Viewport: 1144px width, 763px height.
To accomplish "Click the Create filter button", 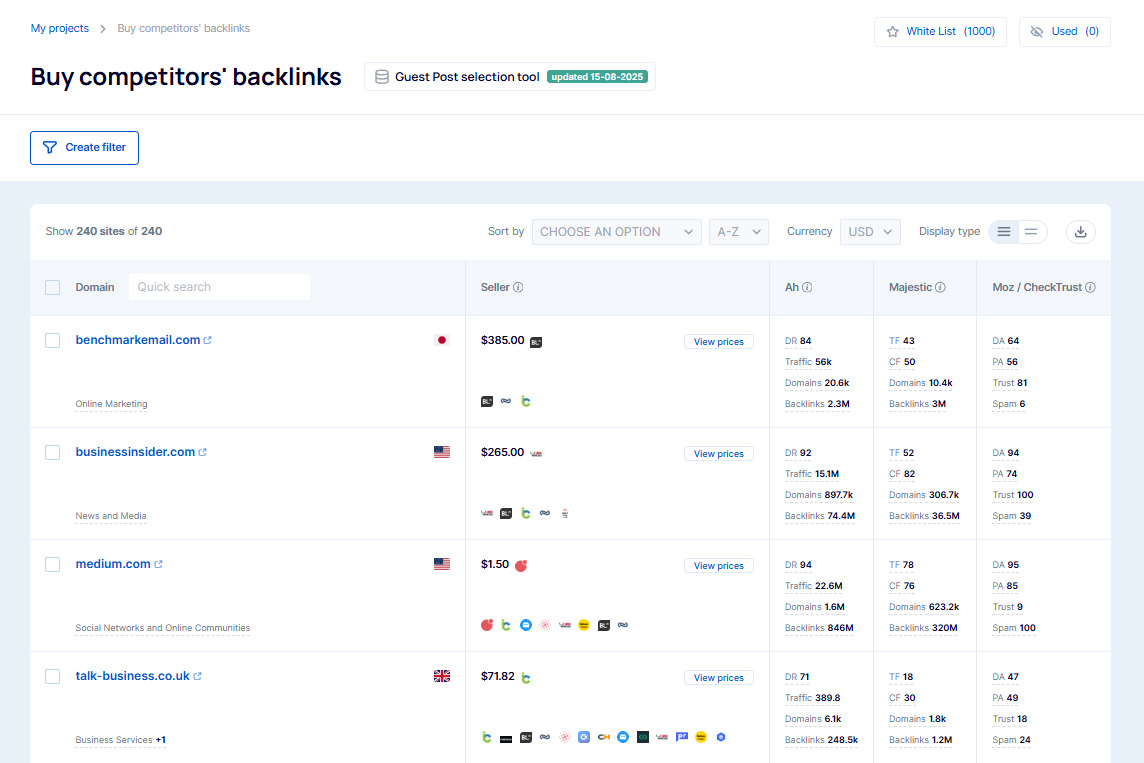I will tap(85, 147).
